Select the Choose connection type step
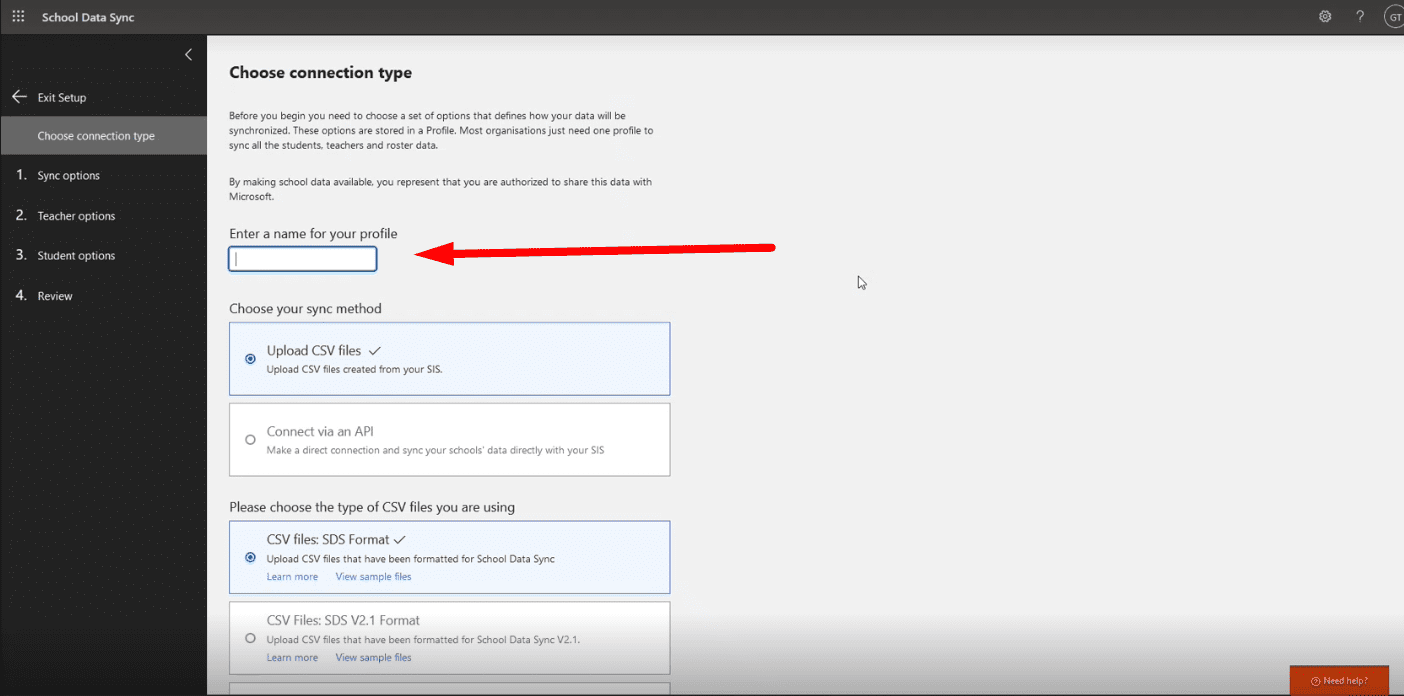 coord(104,136)
